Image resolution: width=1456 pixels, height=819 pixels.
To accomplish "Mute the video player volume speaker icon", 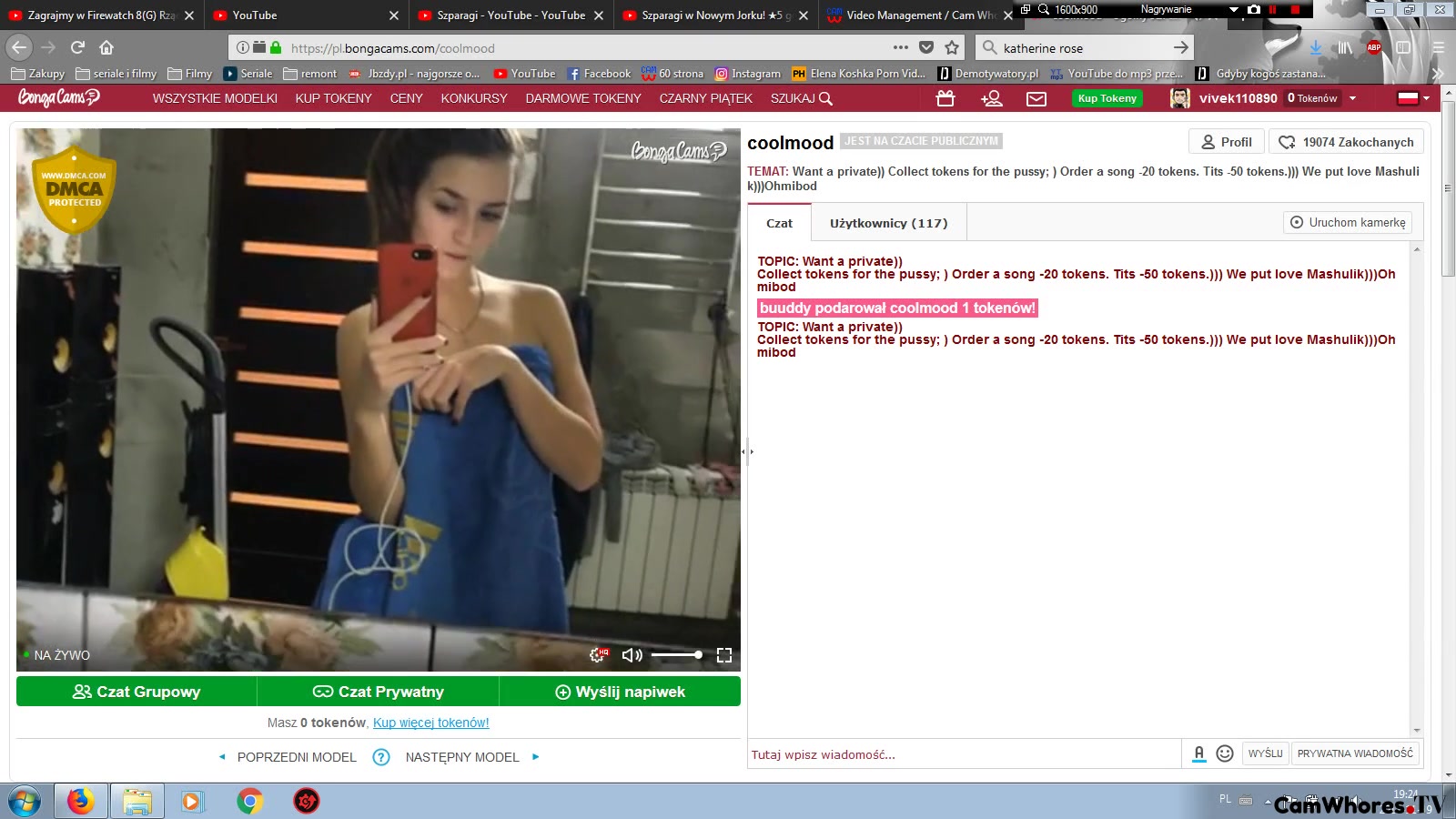I will (x=631, y=655).
